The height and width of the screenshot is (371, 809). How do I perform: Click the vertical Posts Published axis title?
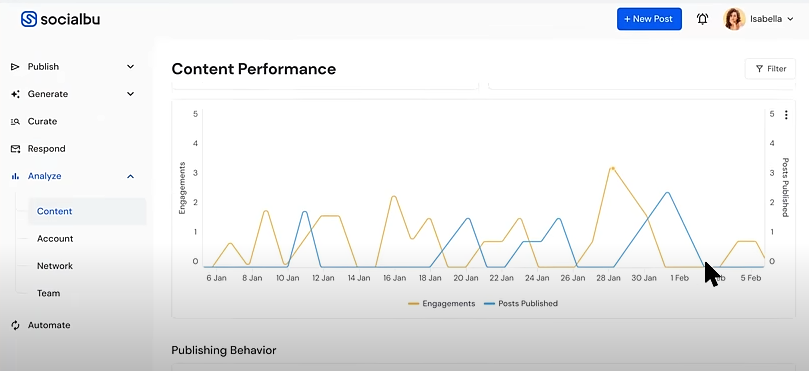(785, 187)
